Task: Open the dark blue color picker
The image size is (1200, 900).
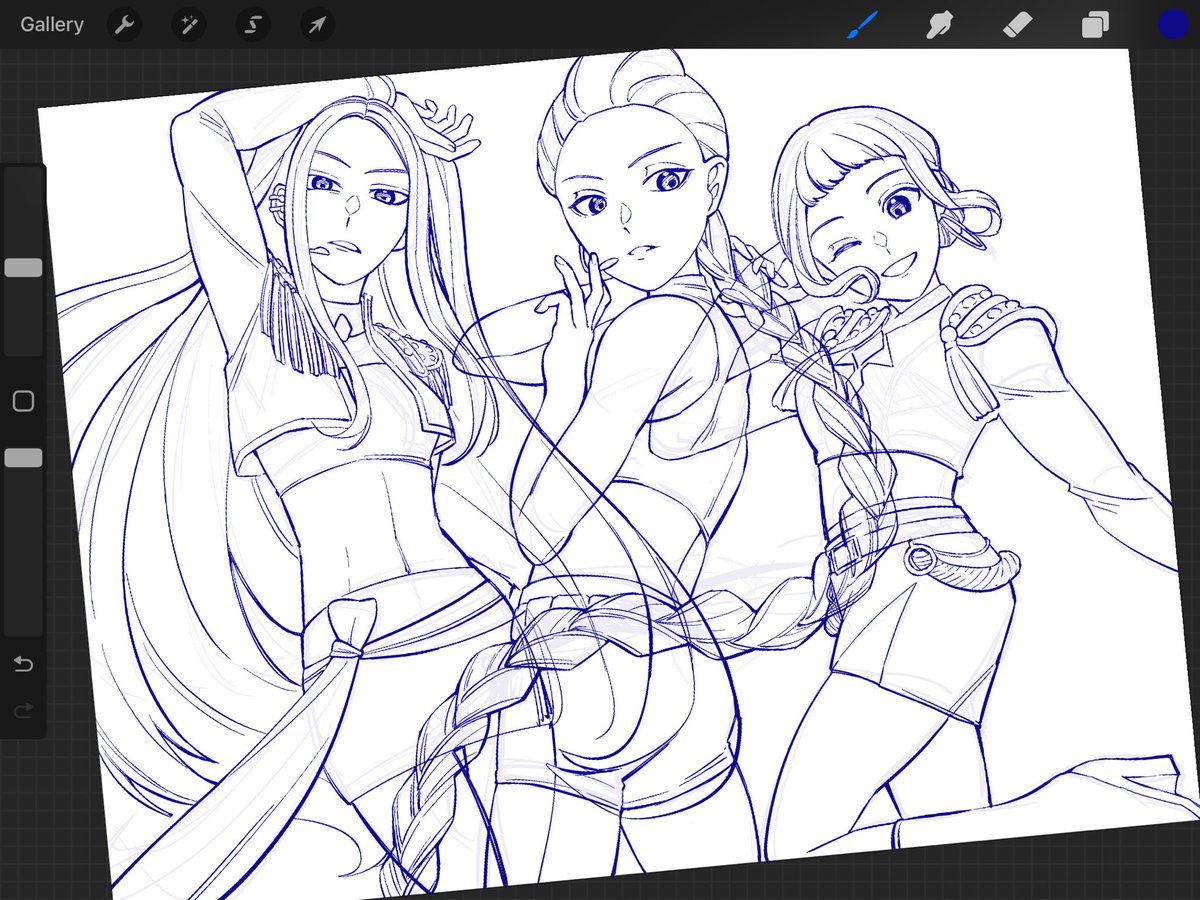Action: (x=1172, y=25)
